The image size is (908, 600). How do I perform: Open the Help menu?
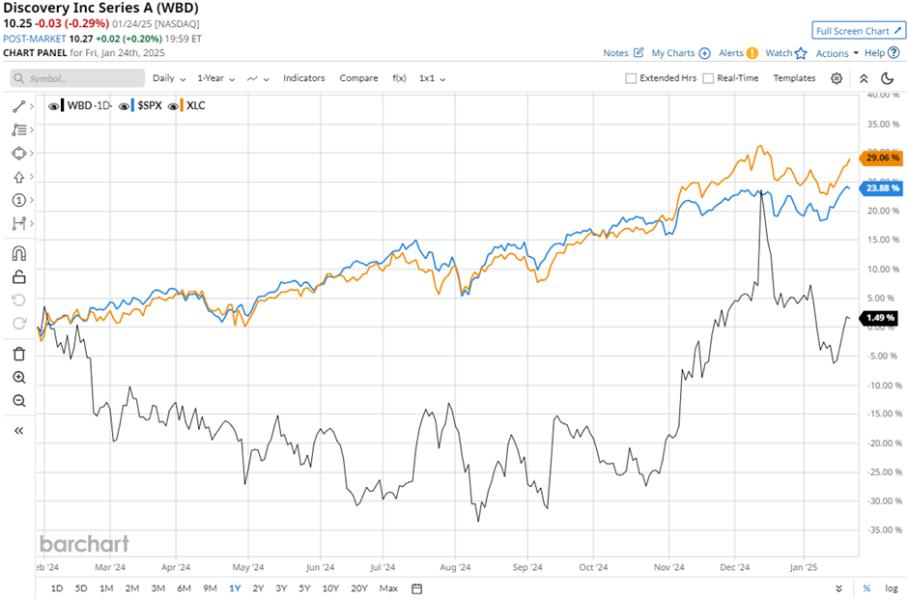pos(881,53)
